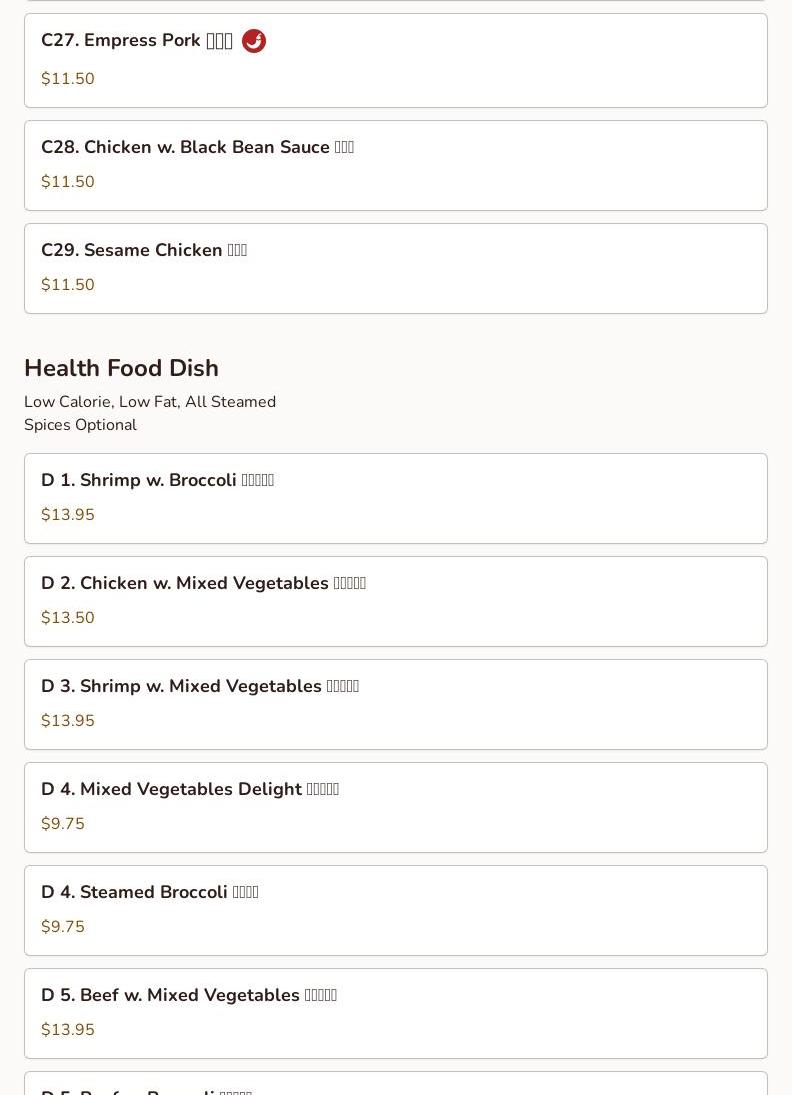Click the $9.75 price under Mixed Vegetables Delight
This screenshot has height=1095, width=792.
coord(63,824)
